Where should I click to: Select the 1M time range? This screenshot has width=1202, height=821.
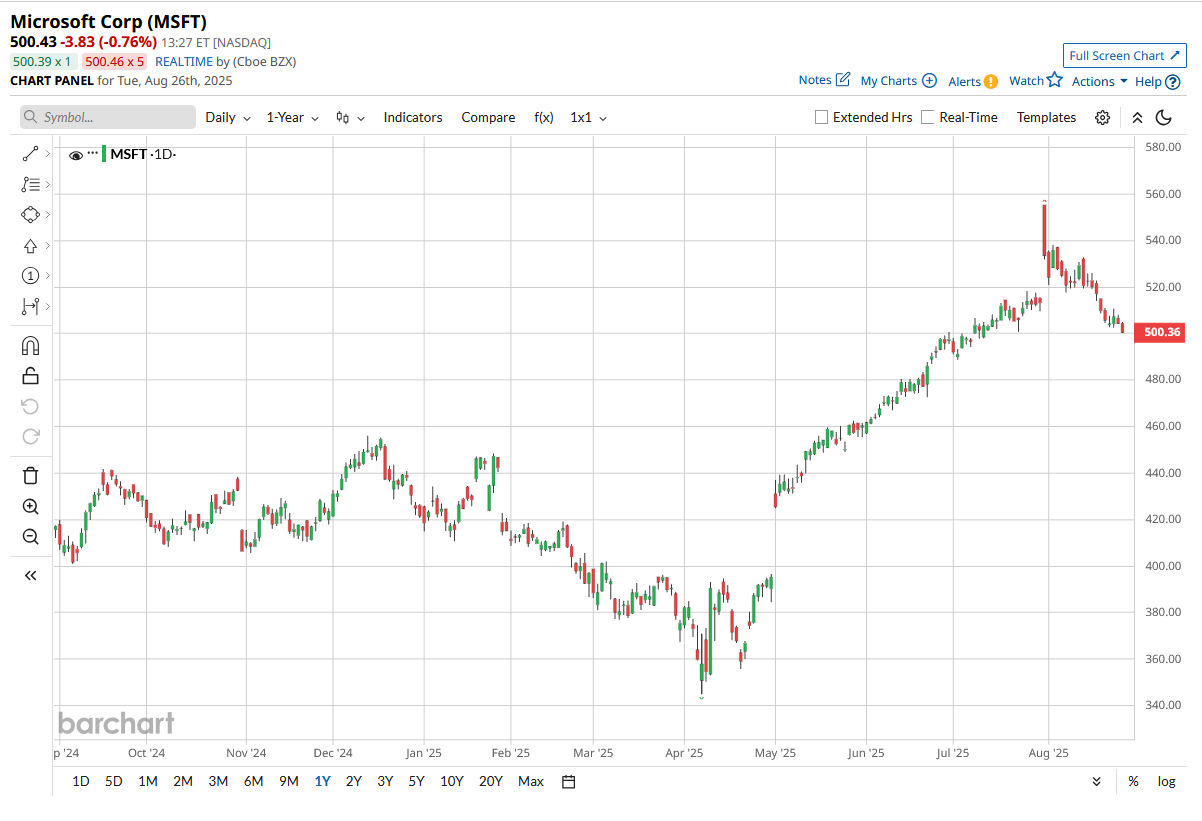coord(148,781)
